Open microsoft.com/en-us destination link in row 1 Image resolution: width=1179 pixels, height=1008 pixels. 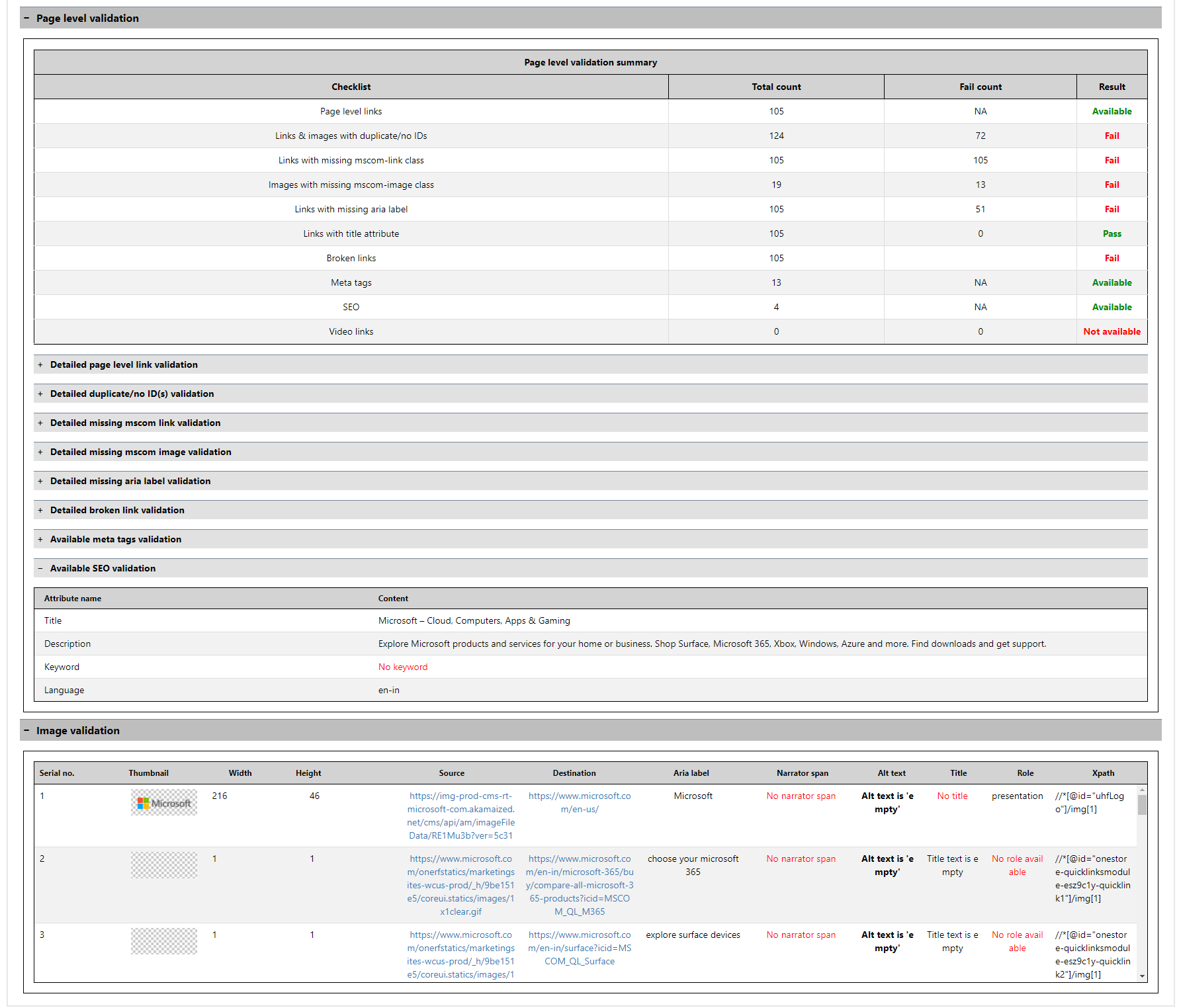[x=580, y=802]
